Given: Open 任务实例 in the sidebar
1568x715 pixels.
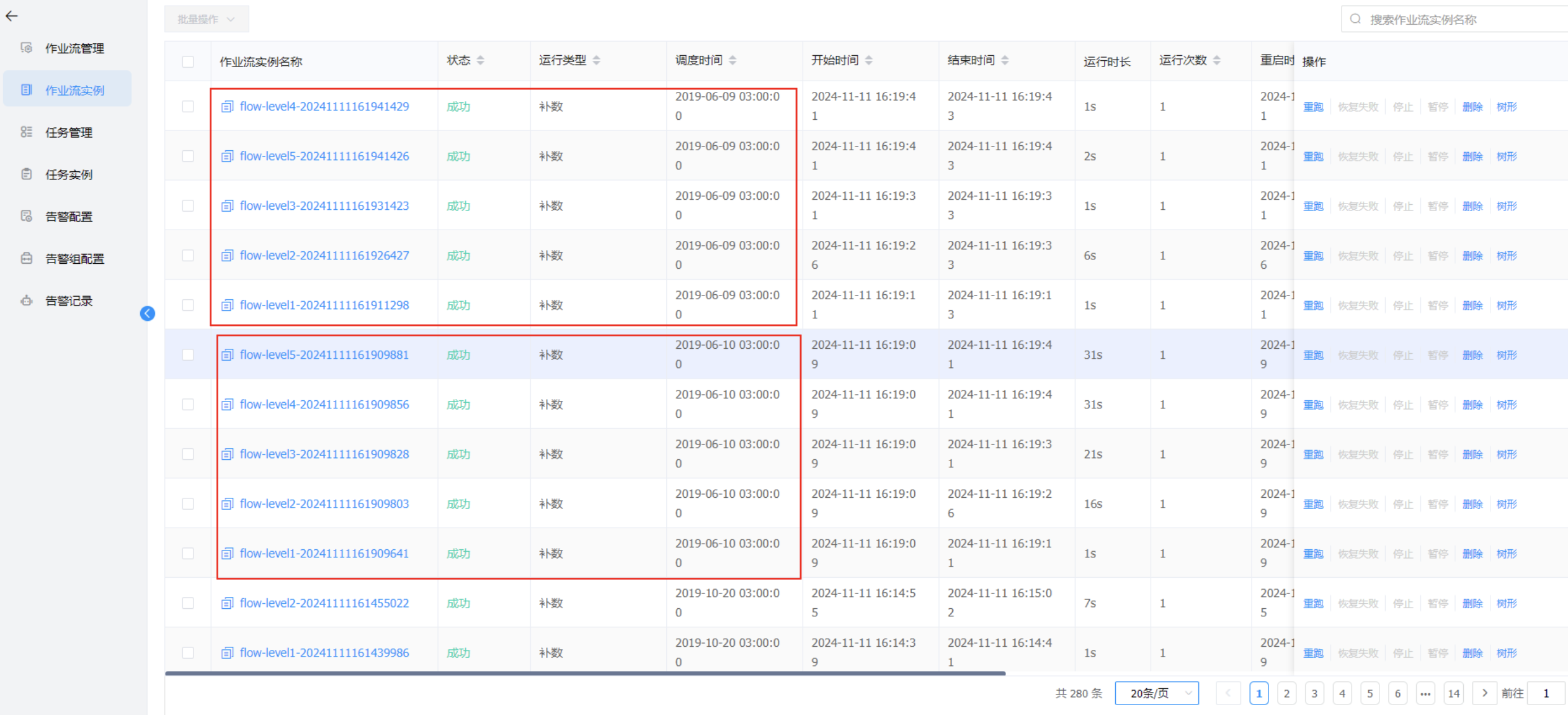Looking at the screenshot, I should pyautogui.click(x=69, y=174).
